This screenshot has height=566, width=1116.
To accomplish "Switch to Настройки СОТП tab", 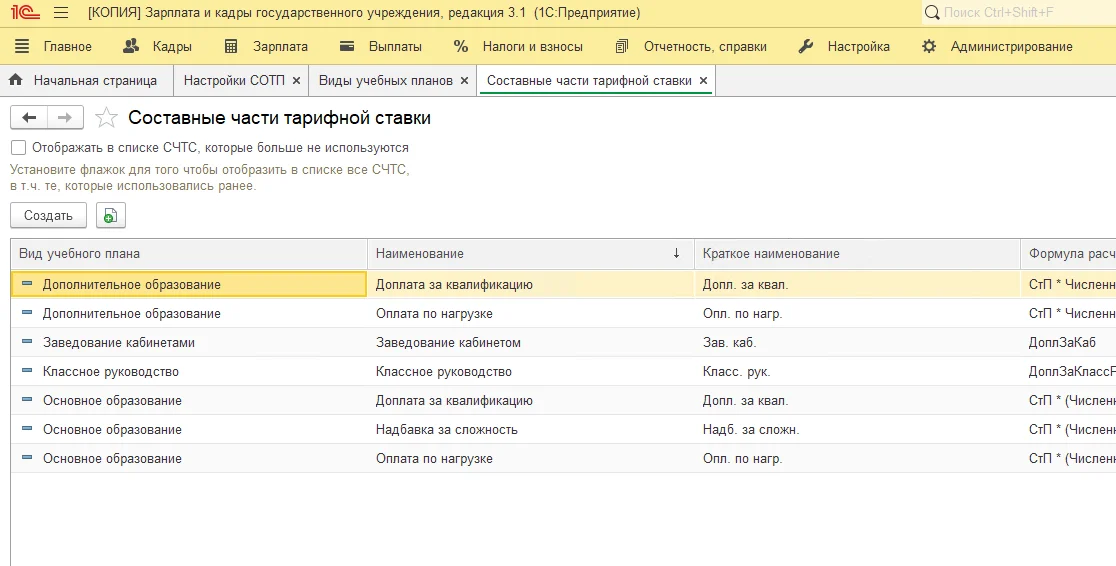I will (x=234, y=80).
